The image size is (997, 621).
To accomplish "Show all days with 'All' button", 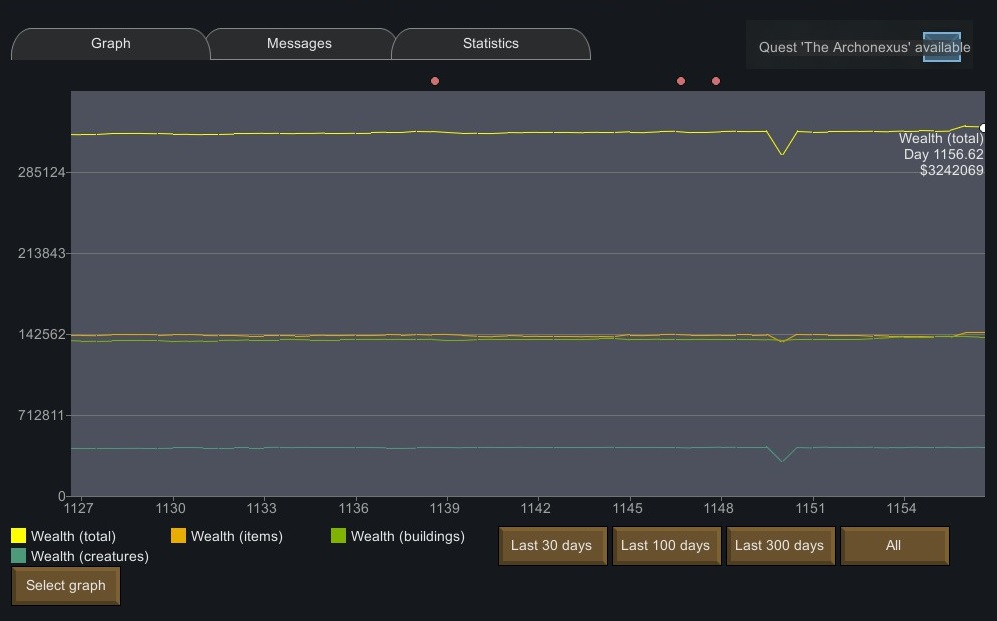I will coord(894,545).
